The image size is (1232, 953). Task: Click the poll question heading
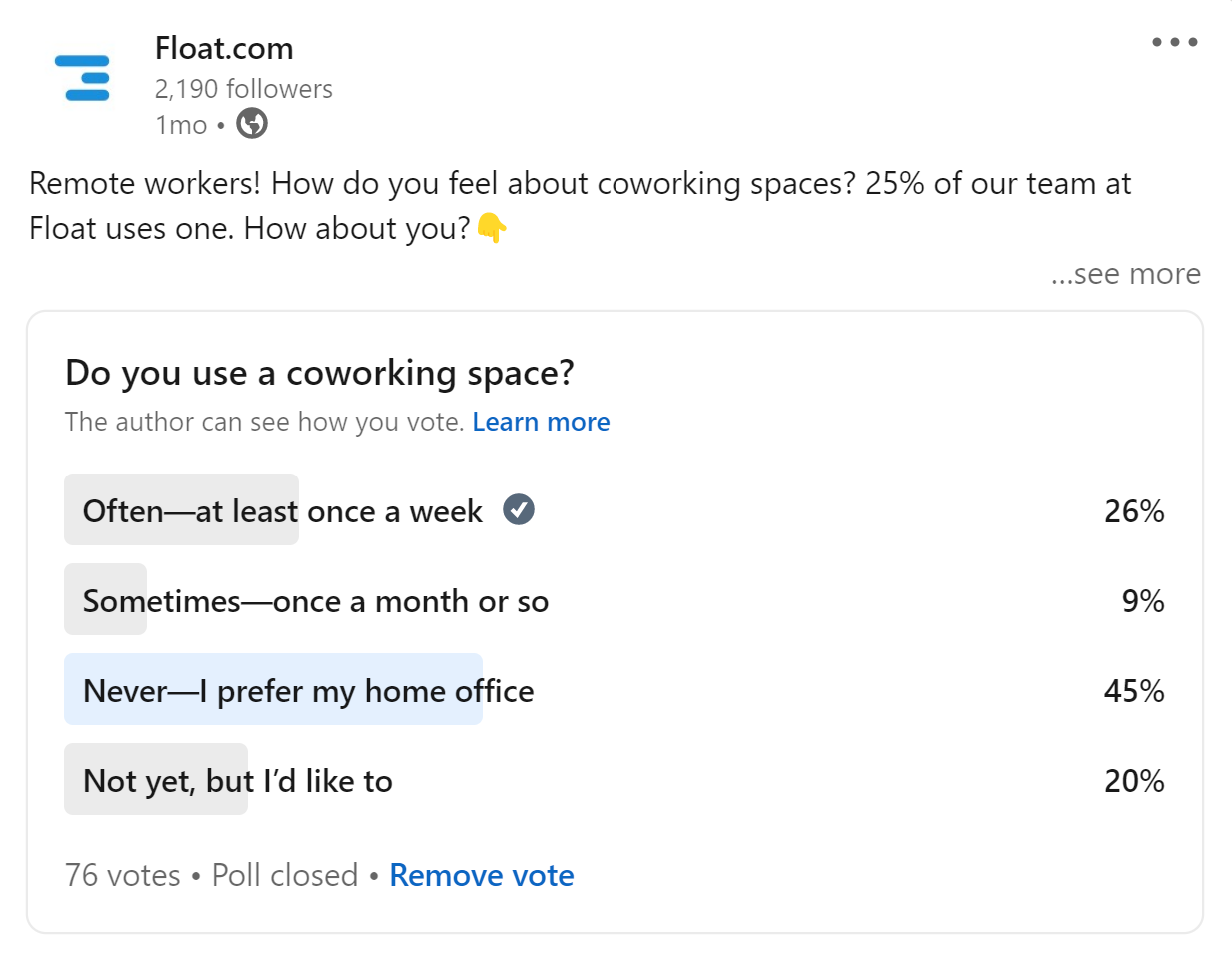[x=319, y=373]
